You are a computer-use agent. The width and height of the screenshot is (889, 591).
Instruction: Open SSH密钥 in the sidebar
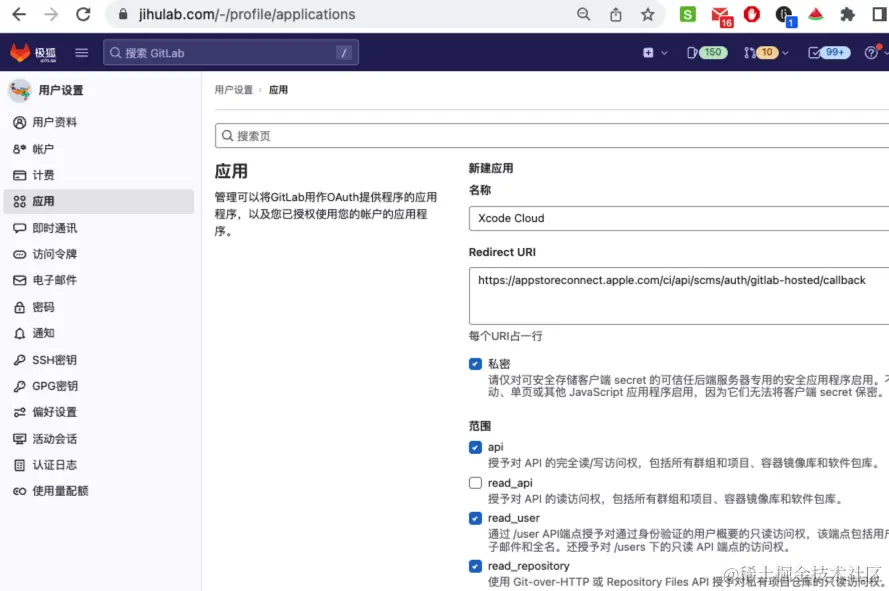pyautogui.click(x=99, y=360)
